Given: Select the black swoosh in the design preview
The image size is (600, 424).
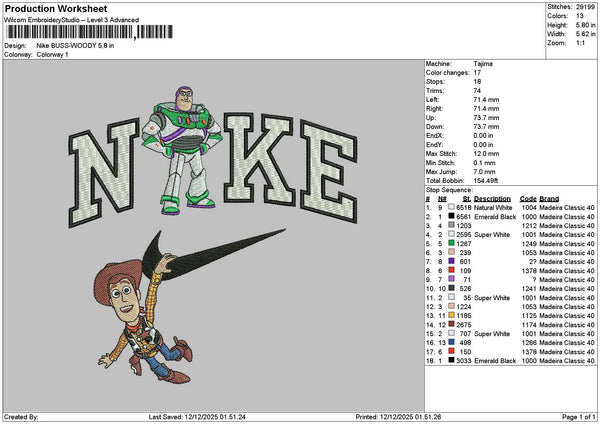Looking at the screenshot, I should (213, 253).
